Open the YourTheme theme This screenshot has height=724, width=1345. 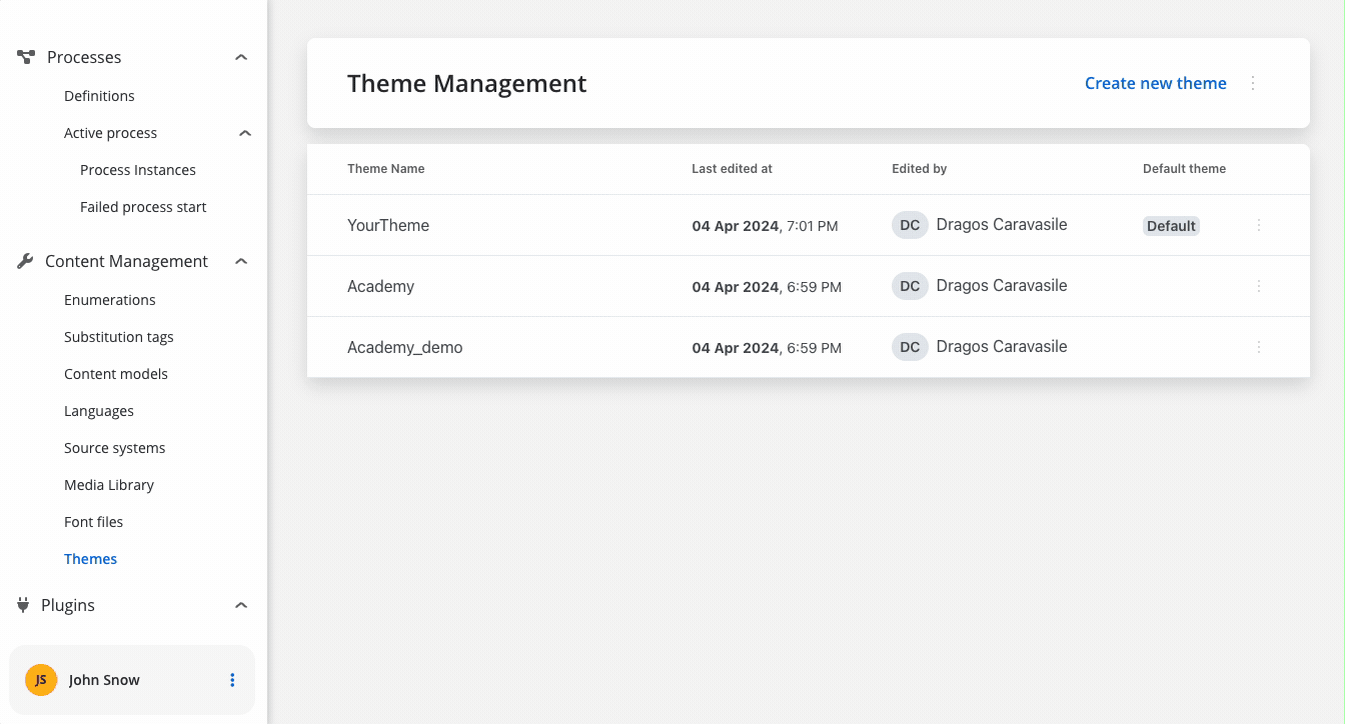click(388, 225)
